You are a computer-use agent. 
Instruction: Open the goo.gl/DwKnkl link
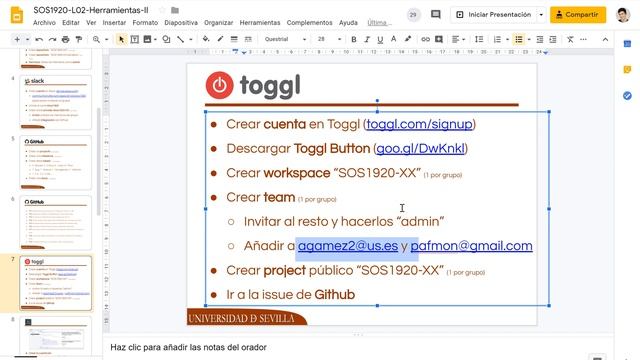click(x=420, y=148)
